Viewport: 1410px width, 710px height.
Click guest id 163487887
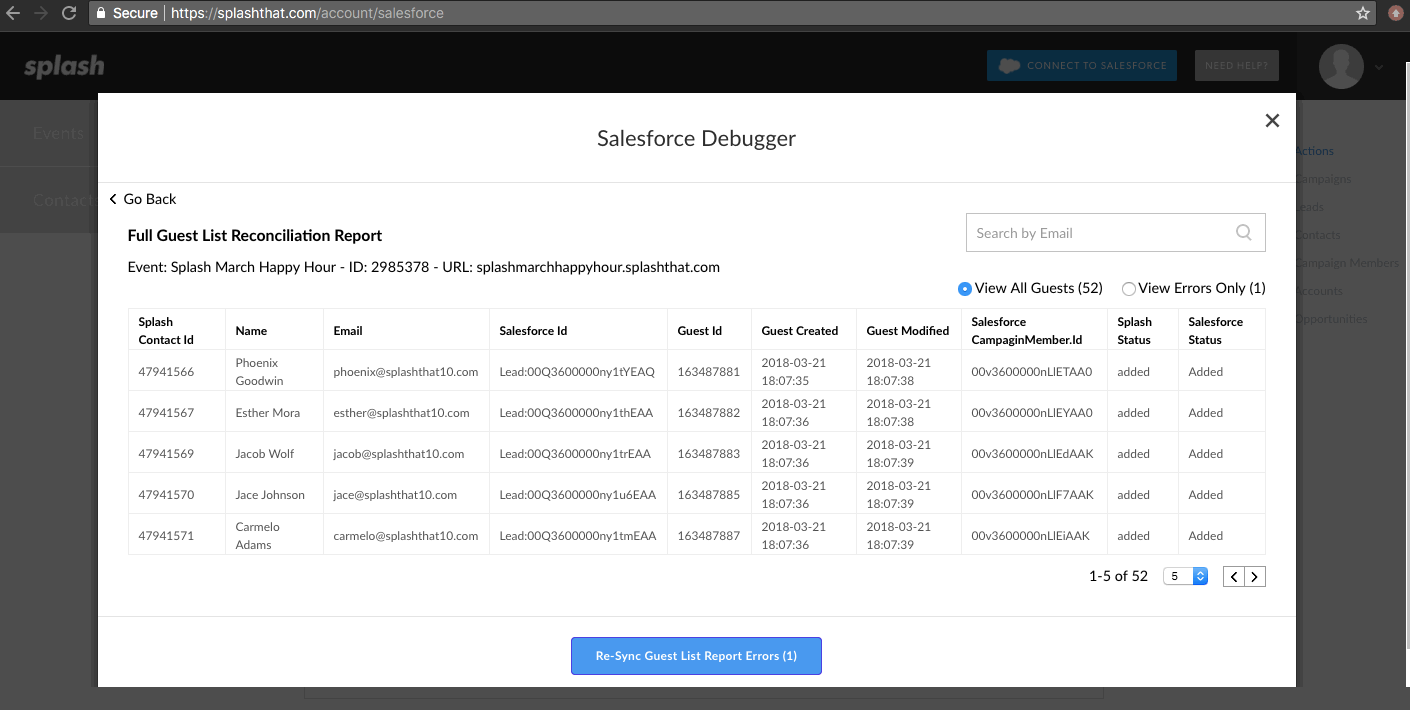pos(709,535)
